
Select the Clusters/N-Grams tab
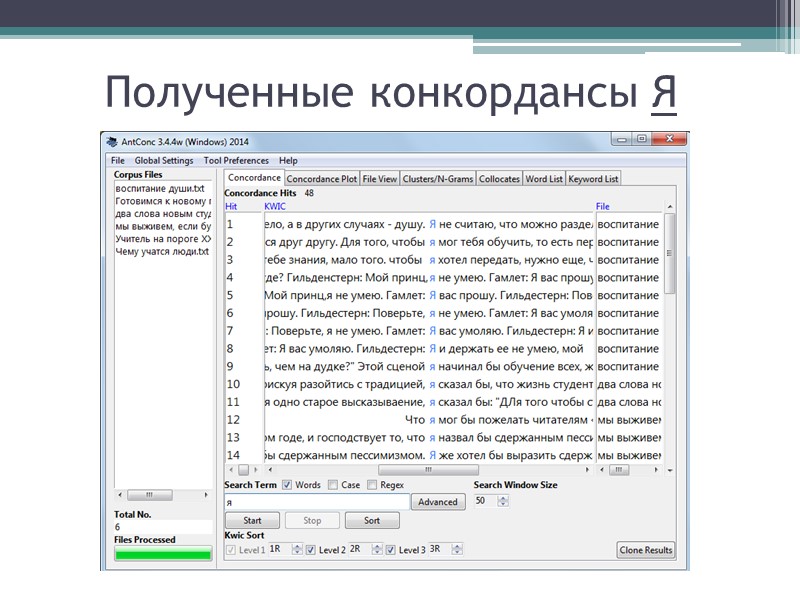[437, 178]
